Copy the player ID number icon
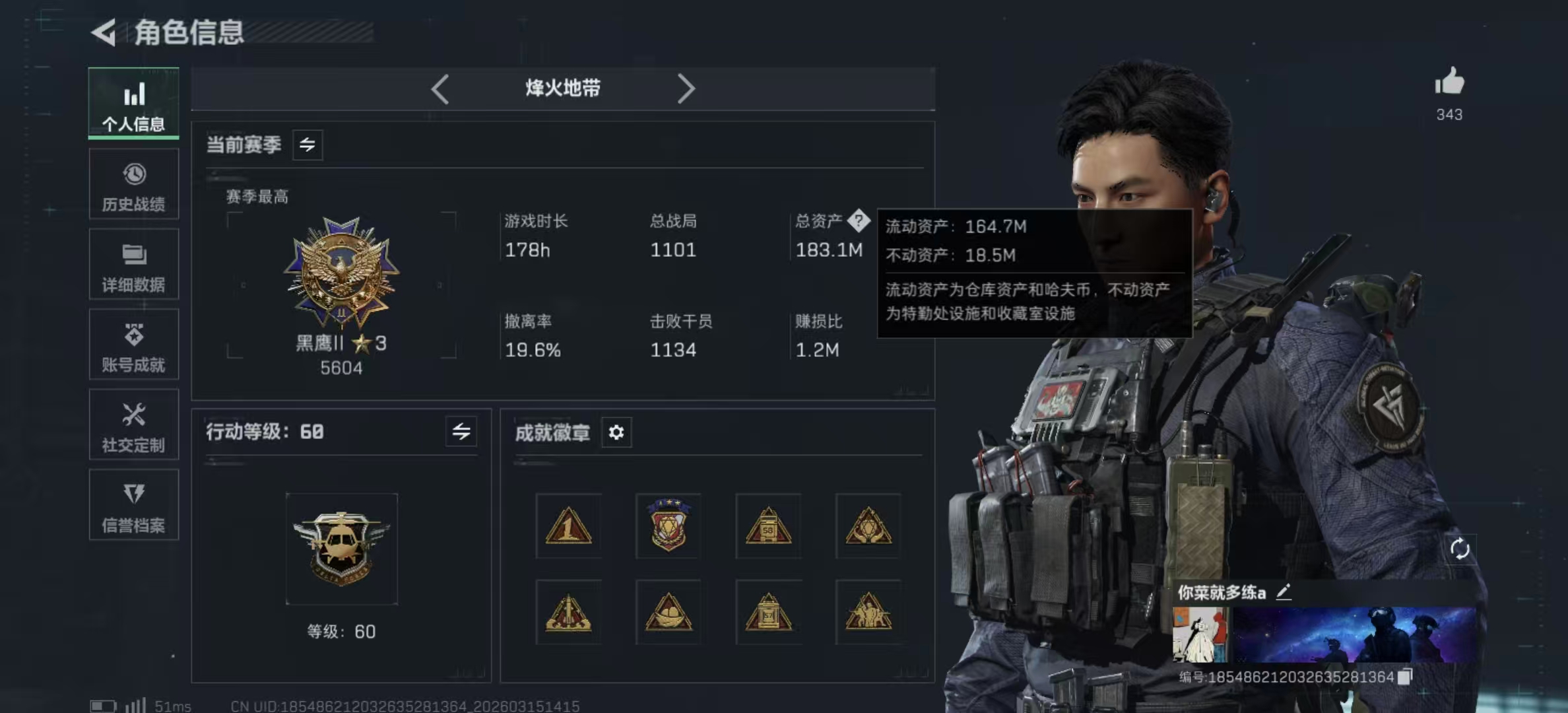Image resolution: width=1568 pixels, height=713 pixels. point(1404,676)
